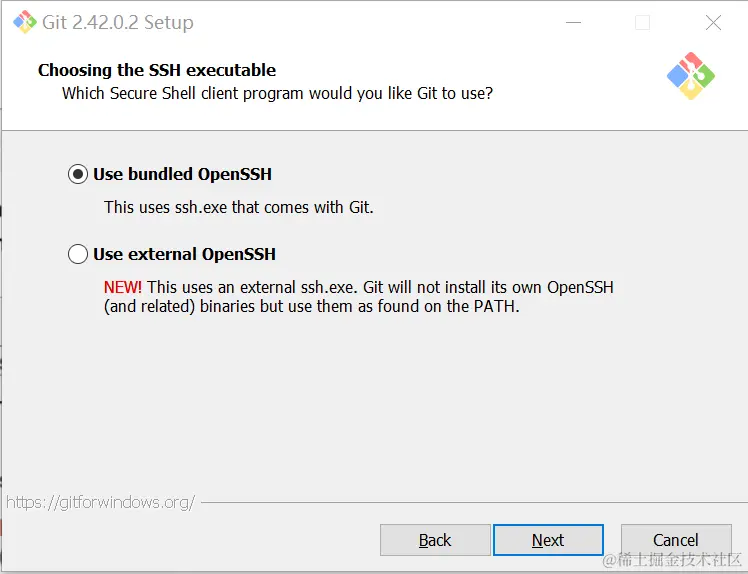Click the "Choosing the SSH executable" heading
Screen dimensions: 748x574
pyautogui.click(x=157, y=70)
